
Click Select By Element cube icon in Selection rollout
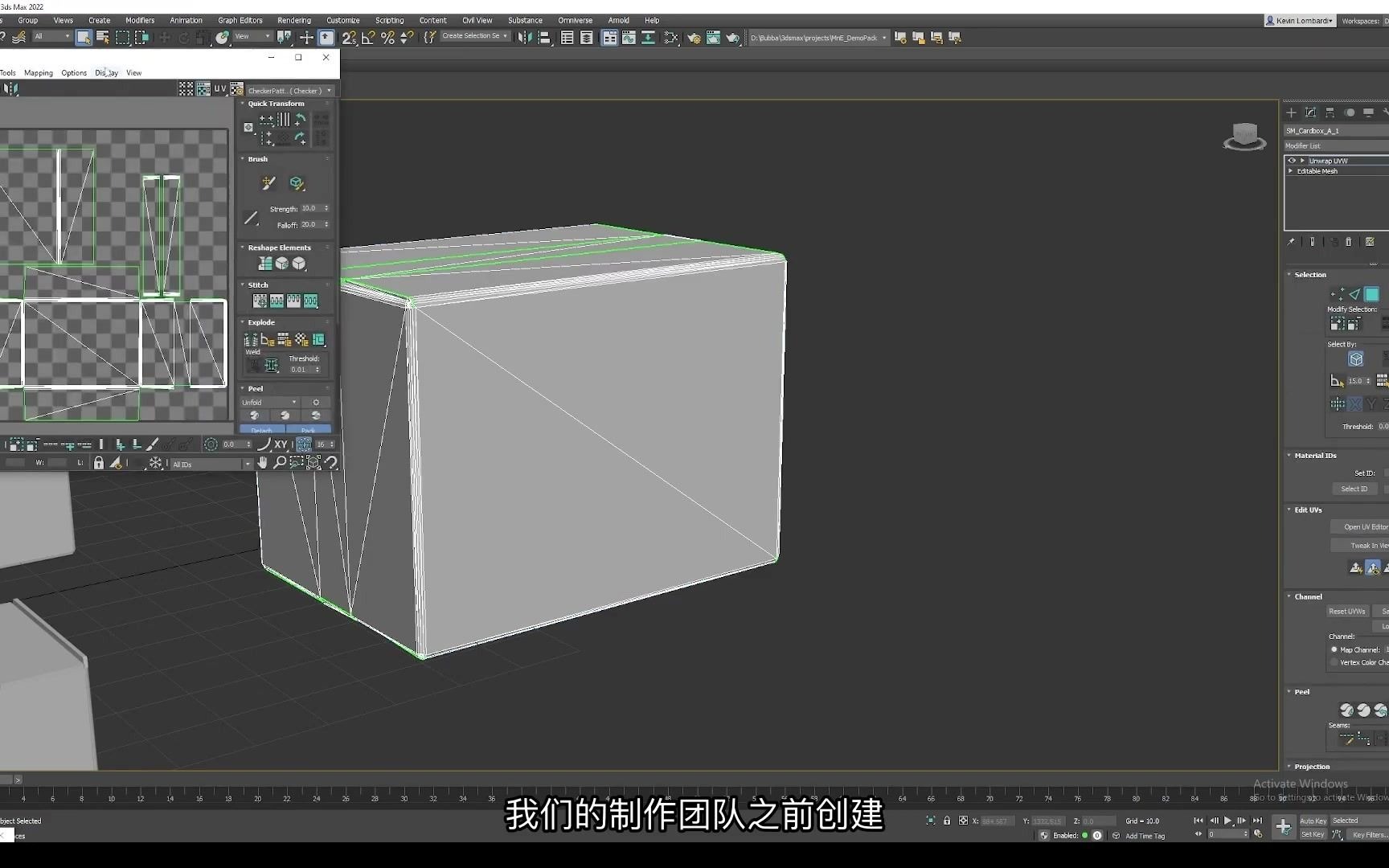(x=1358, y=359)
